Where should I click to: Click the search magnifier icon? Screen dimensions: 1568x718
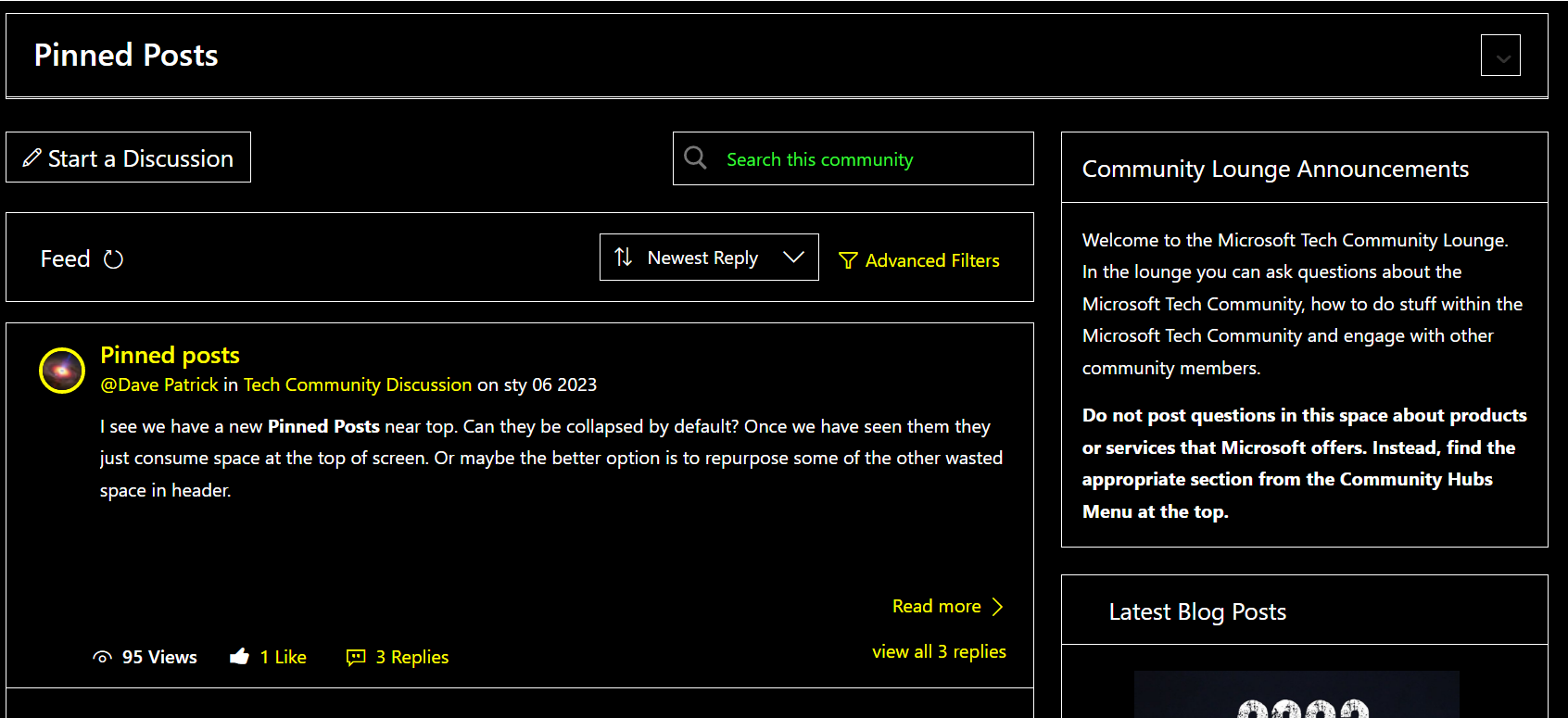[x=695, y=158]
